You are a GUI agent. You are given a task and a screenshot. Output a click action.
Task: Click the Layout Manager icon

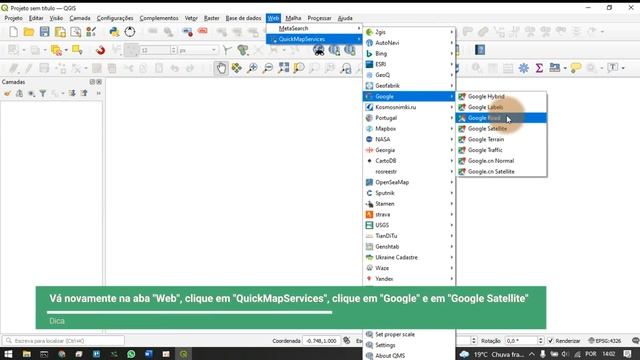(76, 32)
